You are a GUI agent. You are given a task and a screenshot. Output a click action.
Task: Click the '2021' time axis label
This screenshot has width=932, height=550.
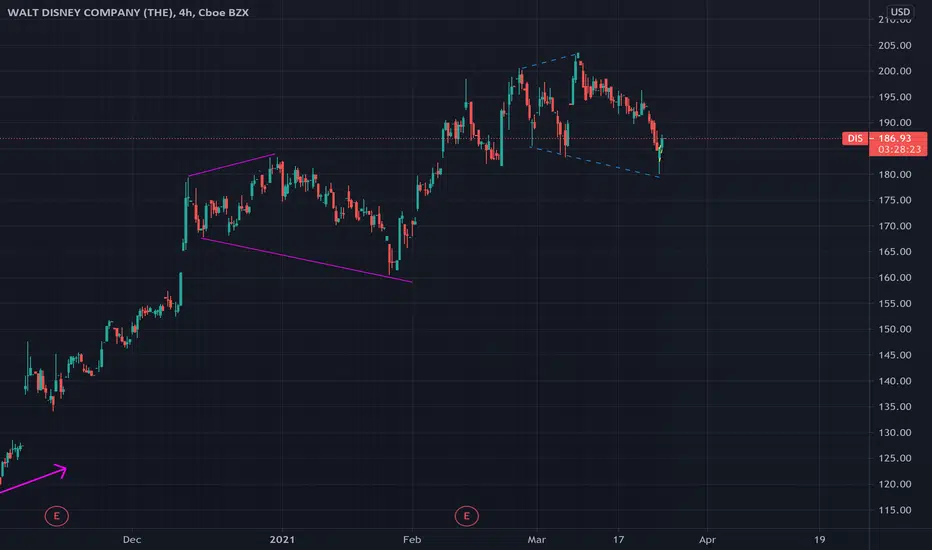[282, 539]
